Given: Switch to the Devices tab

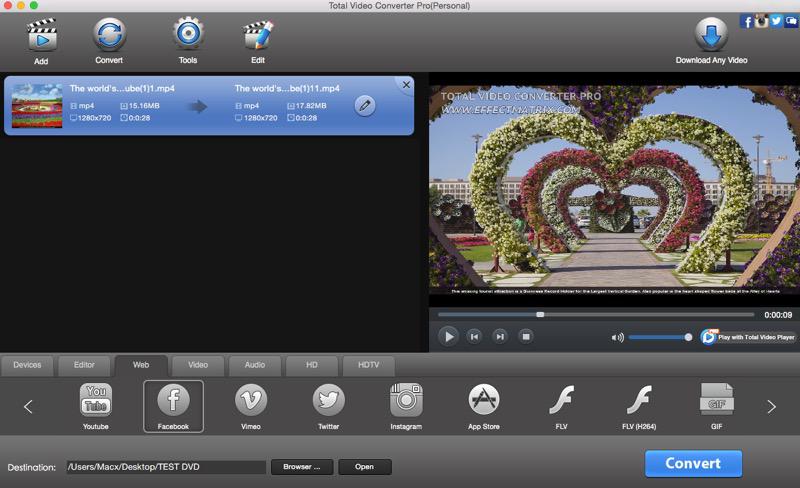Looking at the screenshot, I should click(27, 365).
